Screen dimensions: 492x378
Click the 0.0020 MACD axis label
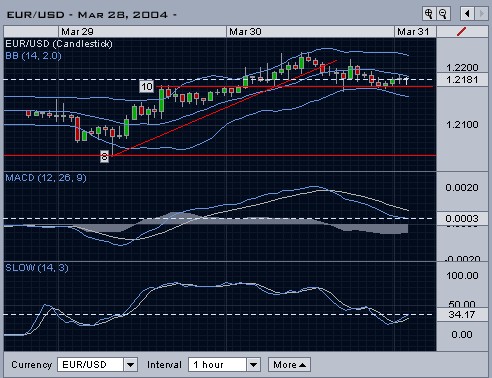(x=462, y=188)
